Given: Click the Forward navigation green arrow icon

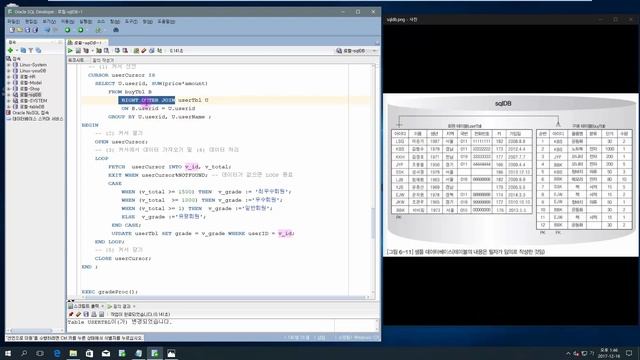Looking at the screenshot, I should pyautogui.click(x=81, y=30).
